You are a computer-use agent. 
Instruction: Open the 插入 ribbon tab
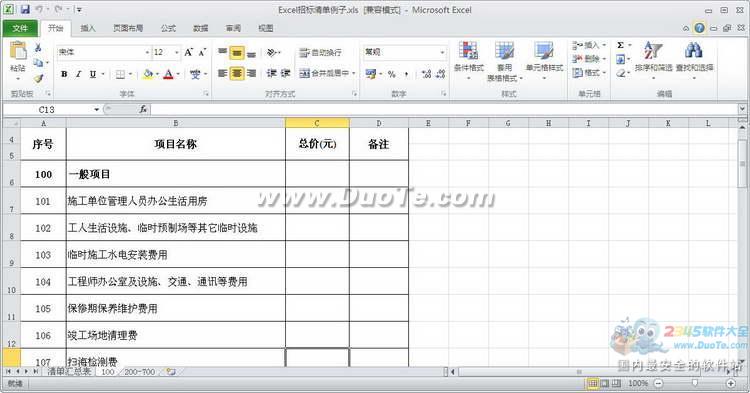pyautogui.click(x=88, y=28)
